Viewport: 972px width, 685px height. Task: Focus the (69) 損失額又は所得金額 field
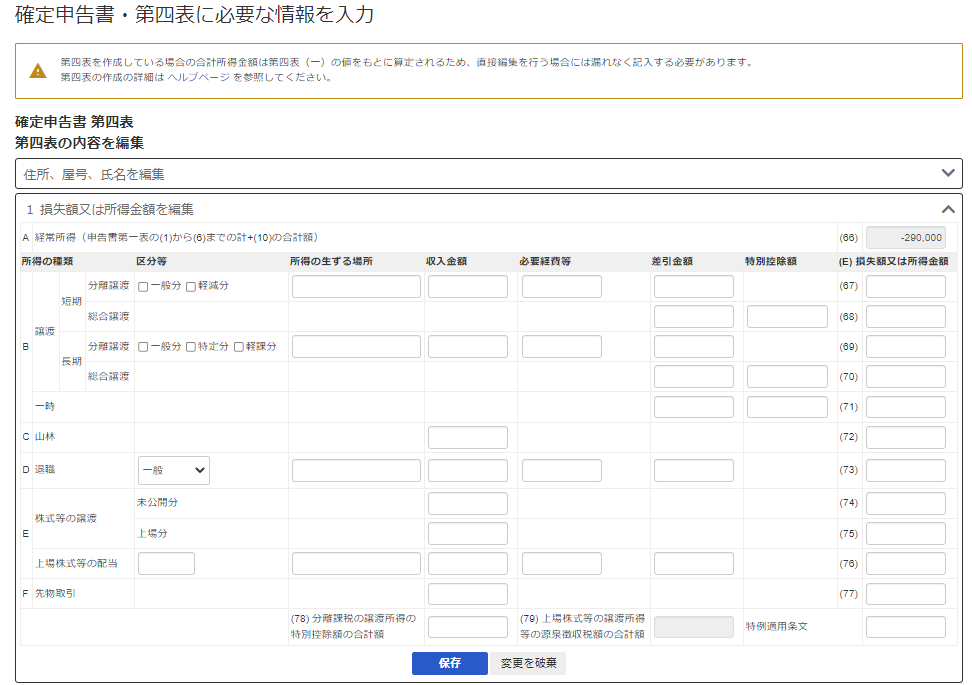coord(906,347)
